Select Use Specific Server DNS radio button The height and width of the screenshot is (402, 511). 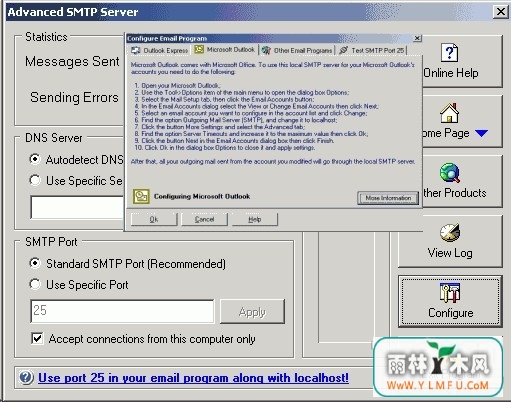pos(35,180)
